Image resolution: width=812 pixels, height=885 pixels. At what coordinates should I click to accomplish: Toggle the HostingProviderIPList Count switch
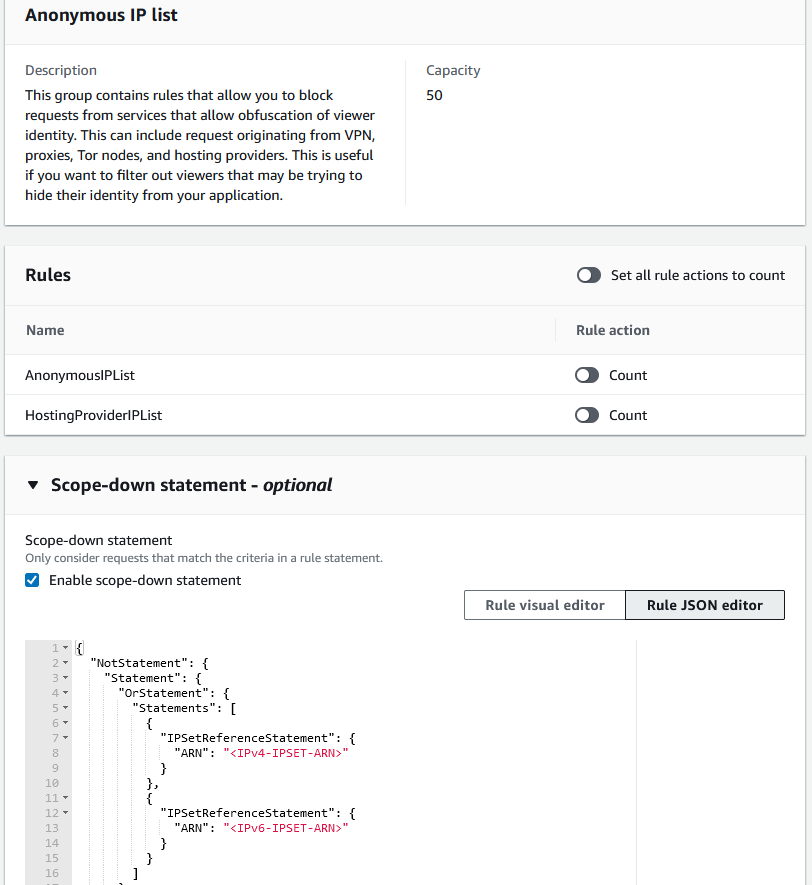click(x=587, y=415)
